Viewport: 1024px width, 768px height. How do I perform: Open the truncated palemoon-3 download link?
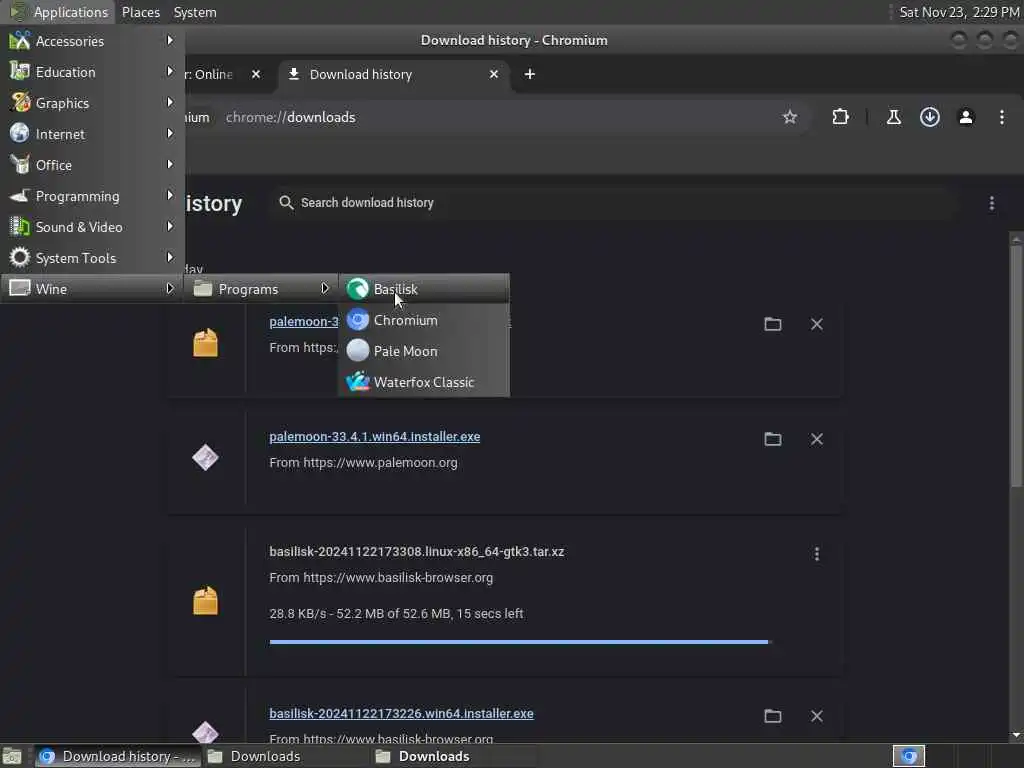(304, 321)
